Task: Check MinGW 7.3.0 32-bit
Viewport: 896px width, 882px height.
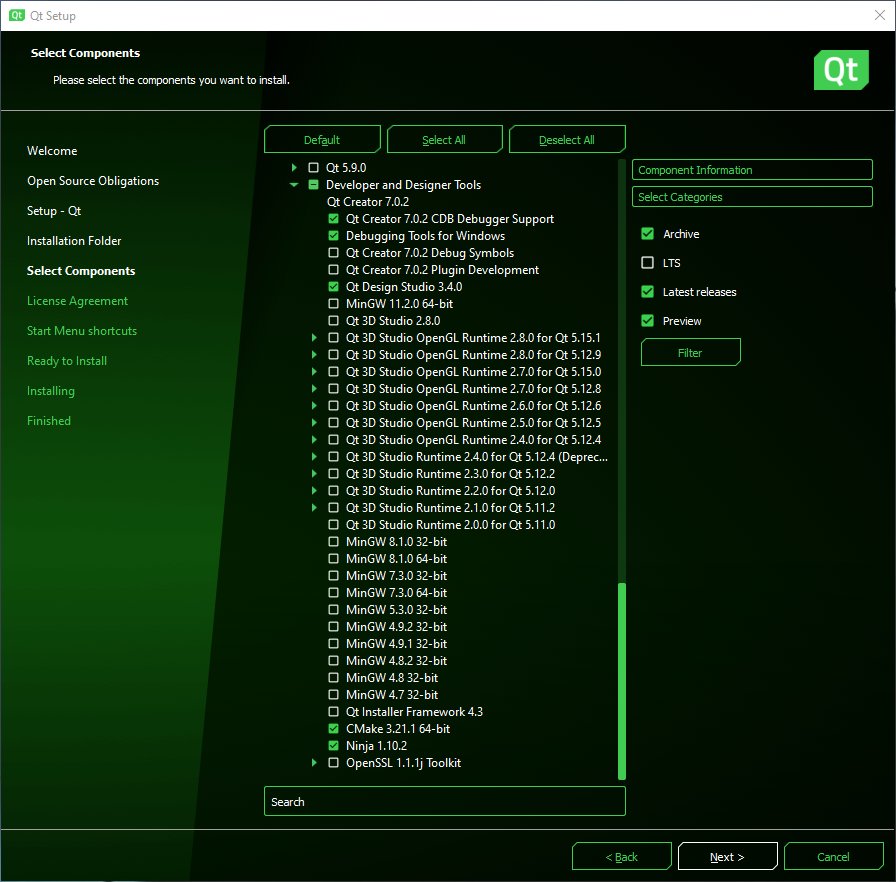Action: click(334, 576)
